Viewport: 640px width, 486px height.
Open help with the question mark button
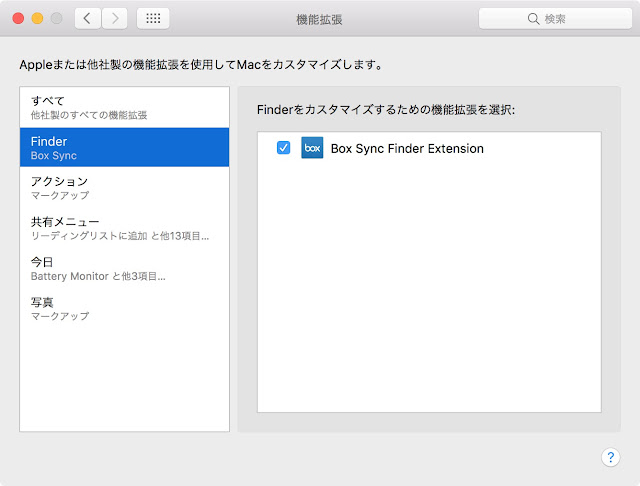[611, 457]
